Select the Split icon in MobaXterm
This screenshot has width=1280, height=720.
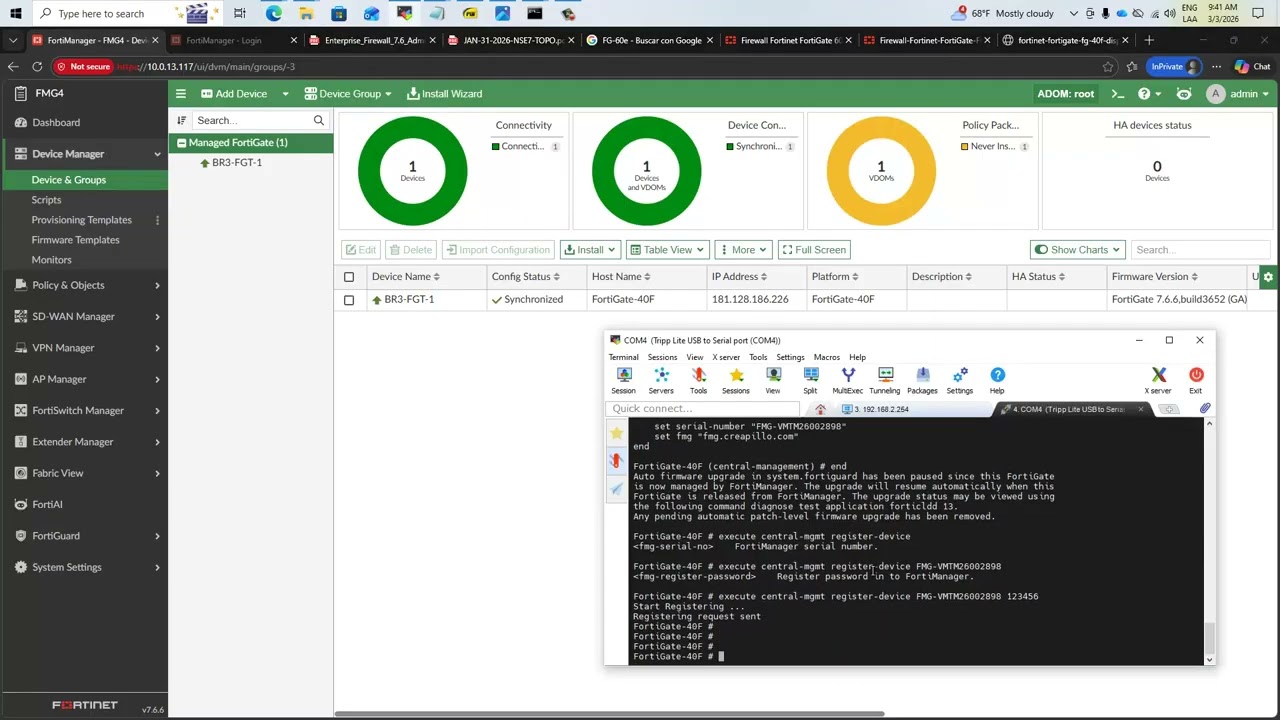(810, 380)
